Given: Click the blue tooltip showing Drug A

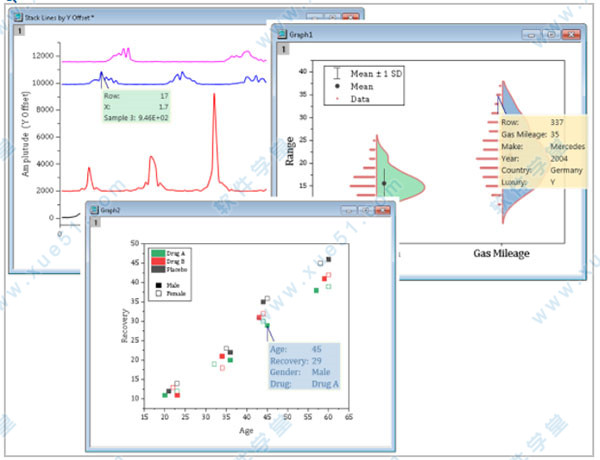Looking at the screenshot, I should pos(304,366).
